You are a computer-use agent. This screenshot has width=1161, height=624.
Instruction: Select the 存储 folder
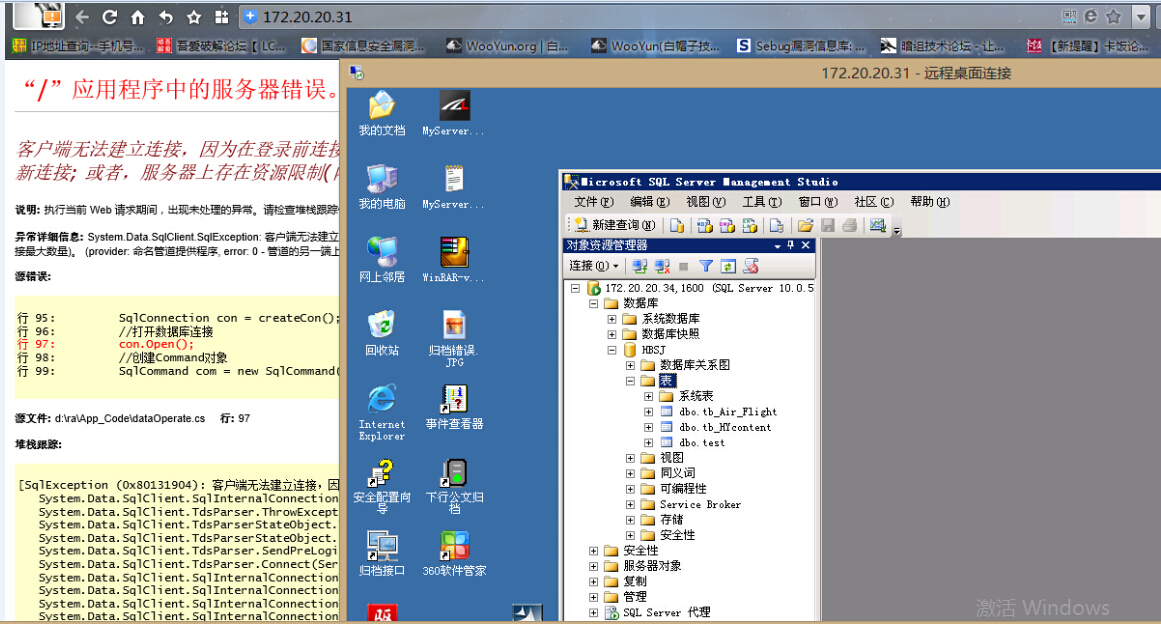tap(672, 520)
